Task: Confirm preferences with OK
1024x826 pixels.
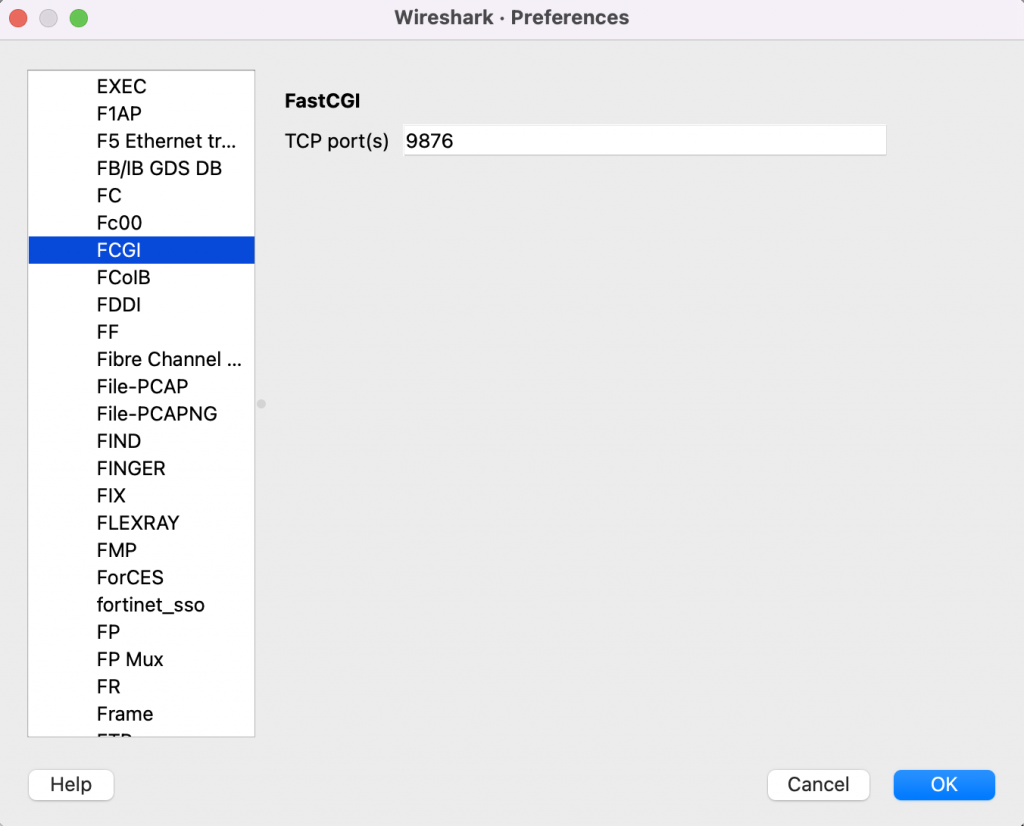Action: click(x=944, y=784)
